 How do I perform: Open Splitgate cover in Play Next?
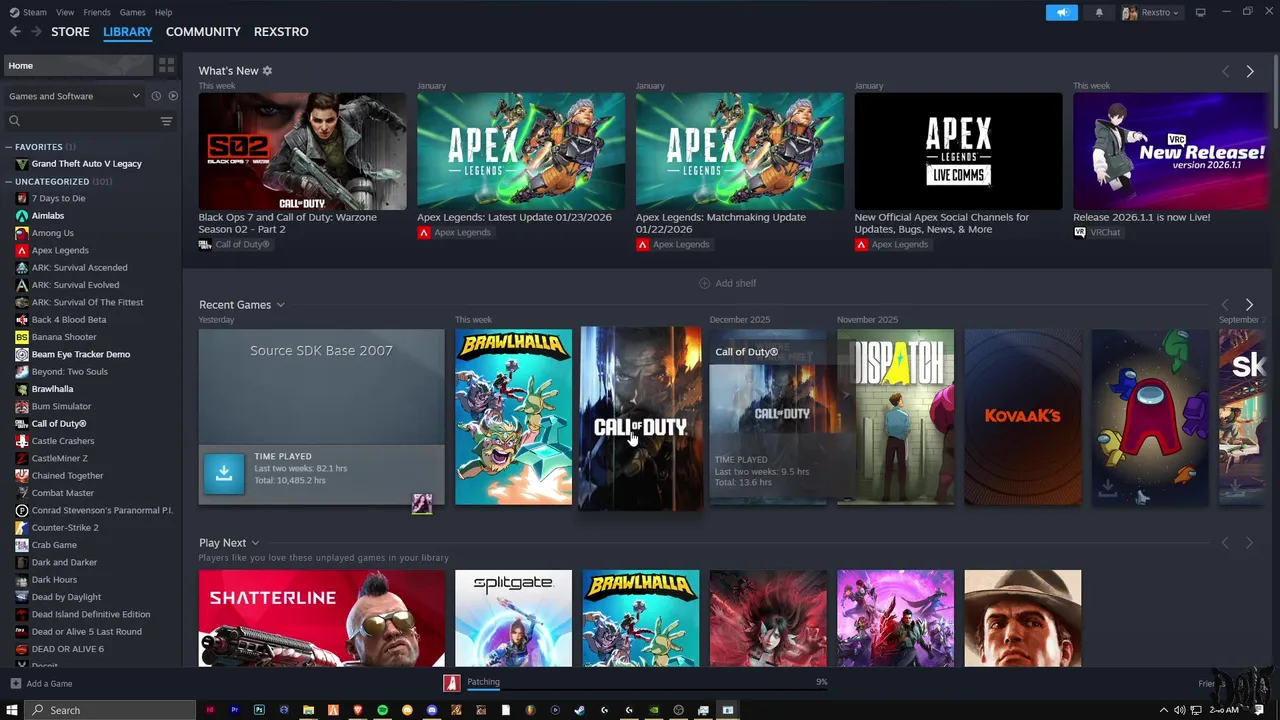(513, 618)
